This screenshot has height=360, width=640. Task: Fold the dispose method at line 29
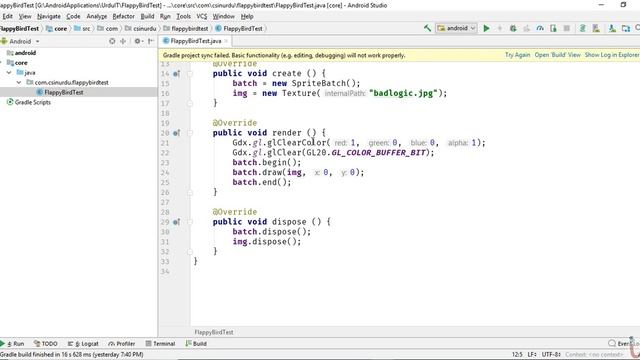pyautogui.click(x=190, y=222)
